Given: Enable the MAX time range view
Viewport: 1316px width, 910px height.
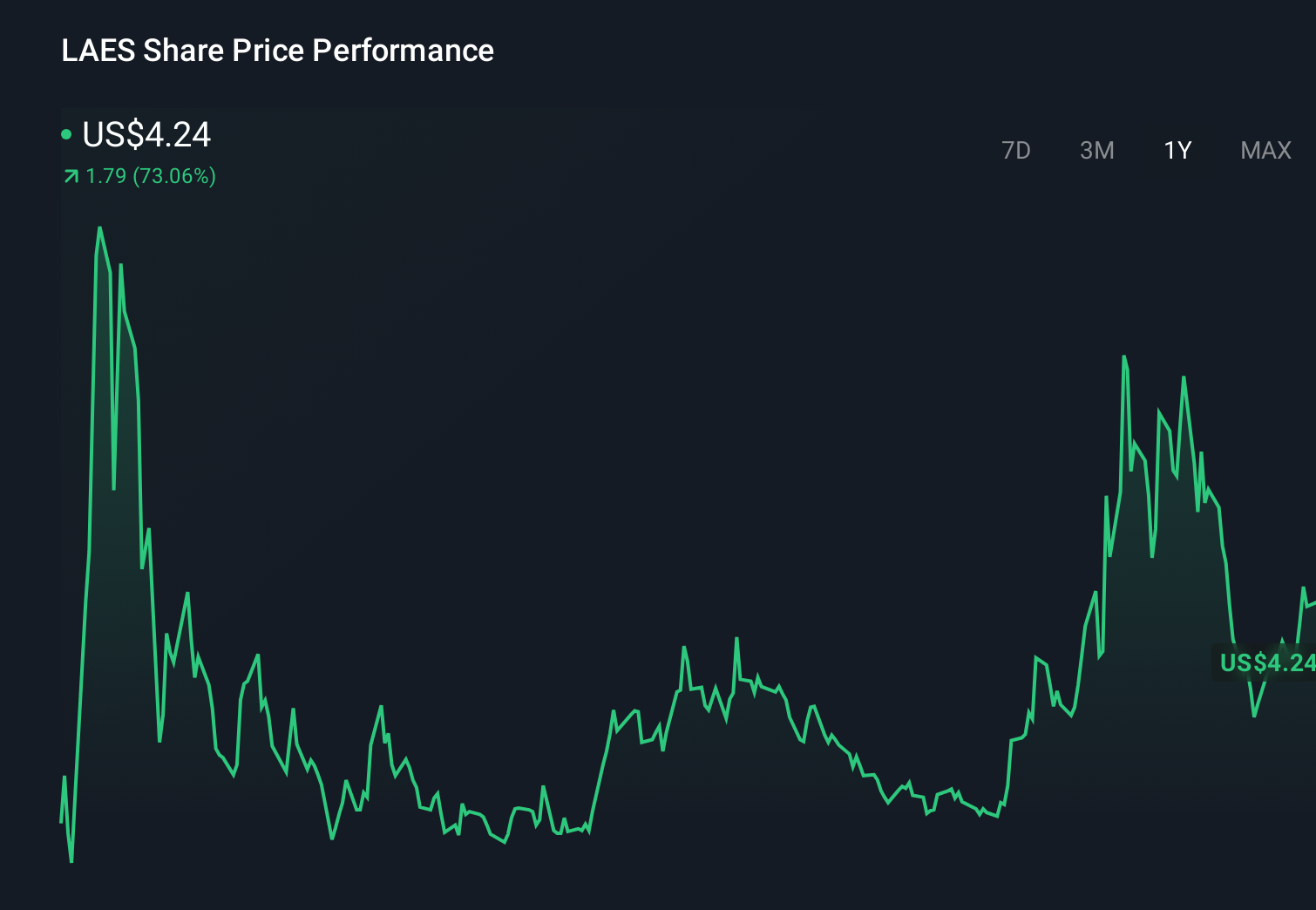Looking at the screenshot, I should tap(1265, 150).
